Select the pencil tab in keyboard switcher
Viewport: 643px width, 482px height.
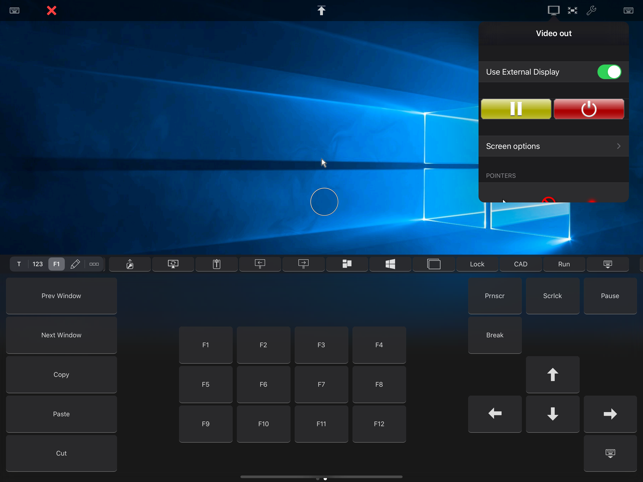pyautogui.click(x=75, y=264)
